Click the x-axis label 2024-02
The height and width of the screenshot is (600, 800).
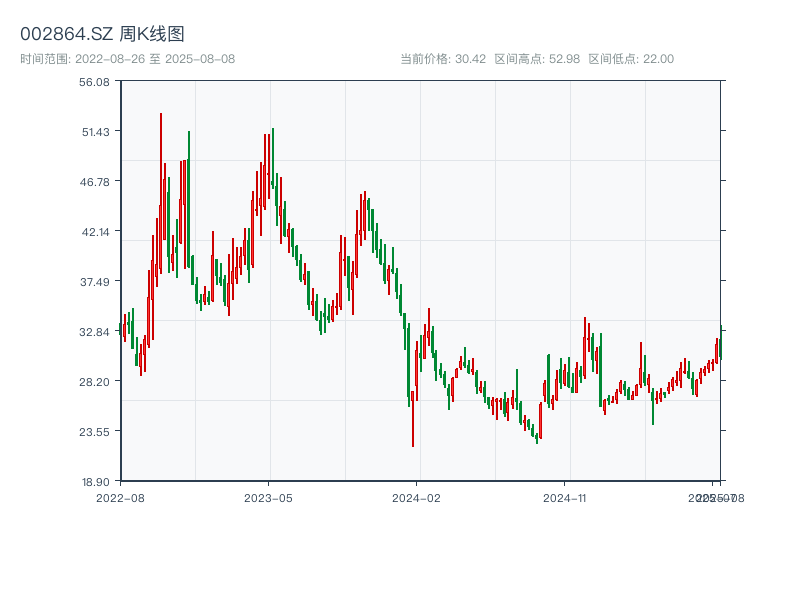tap(416, 498)
